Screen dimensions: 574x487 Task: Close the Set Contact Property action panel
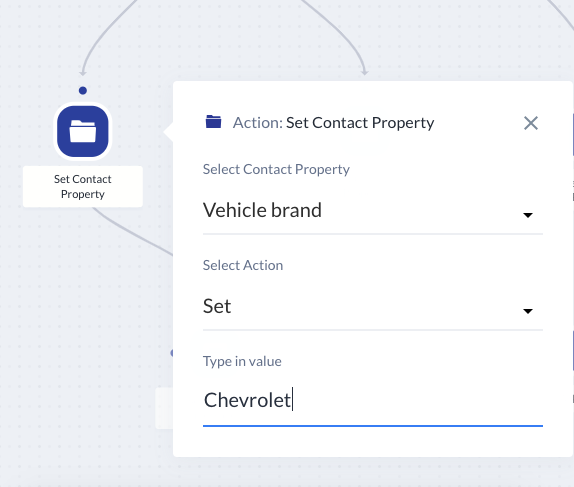pos(530,123)
